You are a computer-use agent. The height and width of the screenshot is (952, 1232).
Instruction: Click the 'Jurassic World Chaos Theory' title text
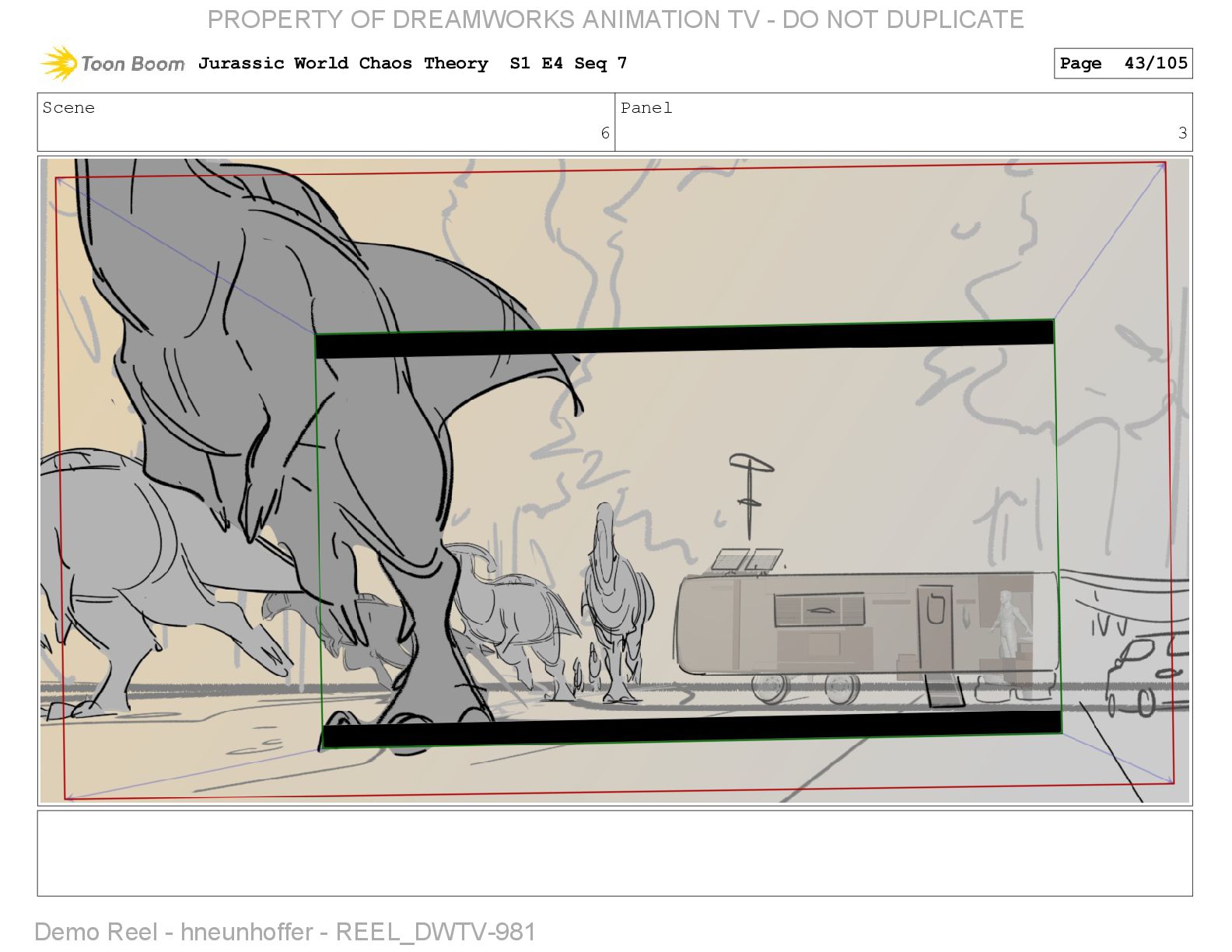343,63
